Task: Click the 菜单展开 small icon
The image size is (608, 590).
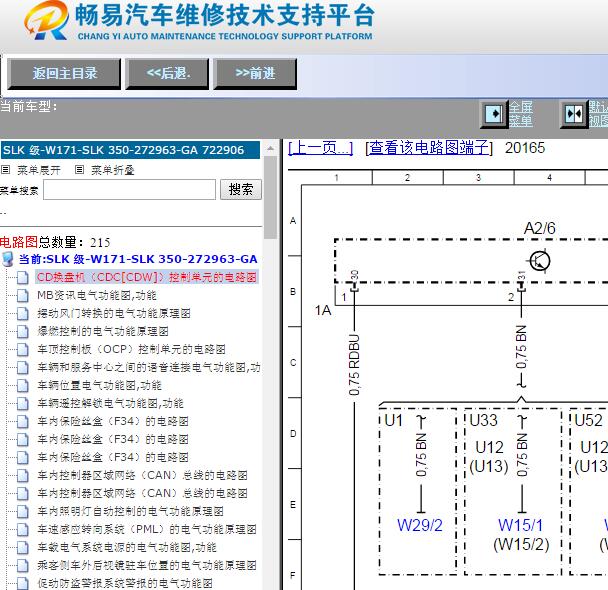Action: click(x=5, y=169)
